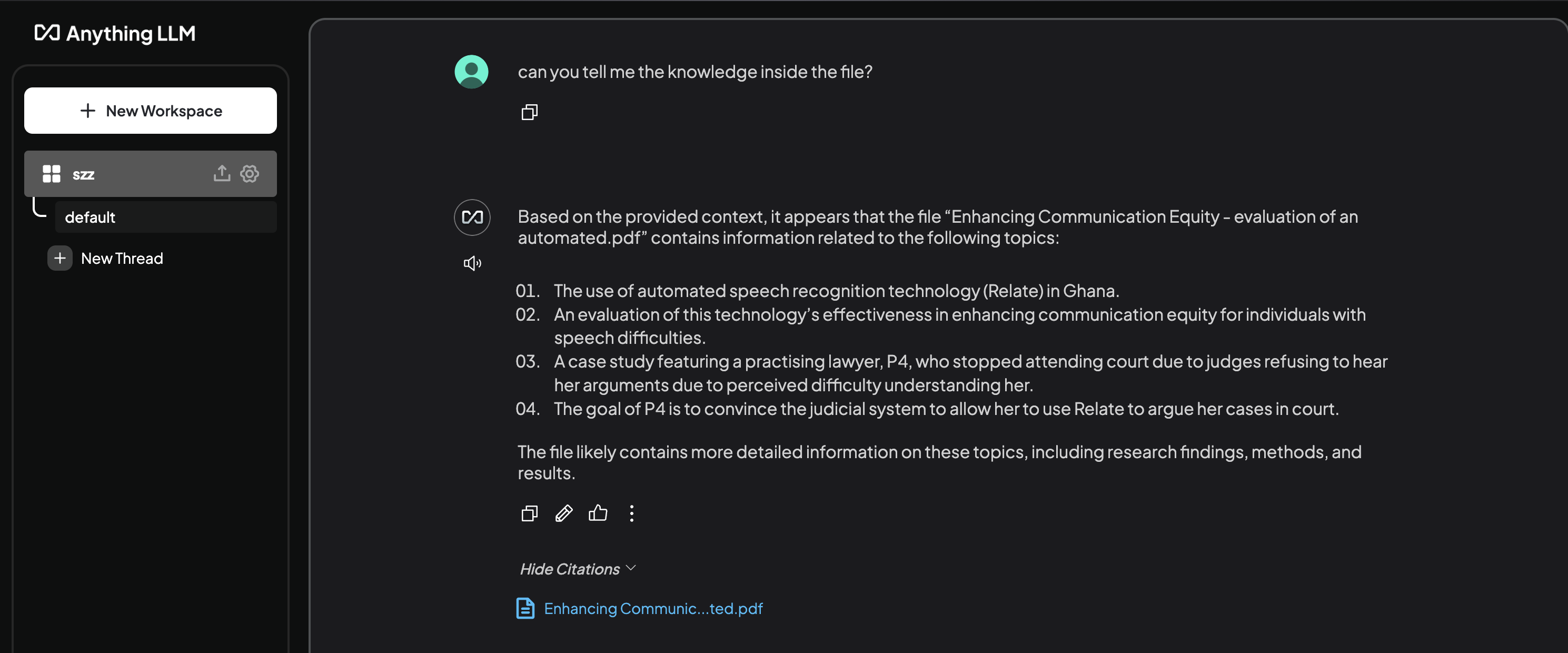Click the PDF document icon in citations
The height and width of the screenshot is (653, 1568).
pyautogui.click(x=525, y=608)
